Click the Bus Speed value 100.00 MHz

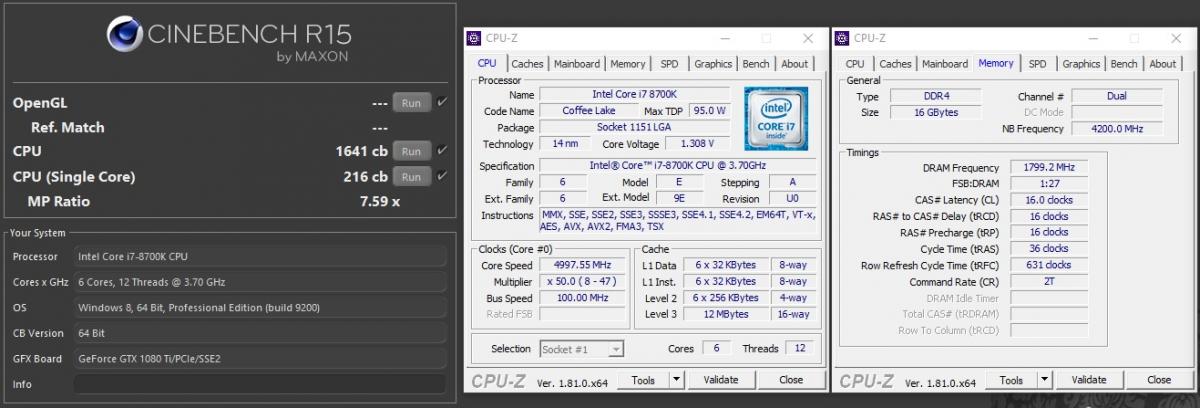583,298
